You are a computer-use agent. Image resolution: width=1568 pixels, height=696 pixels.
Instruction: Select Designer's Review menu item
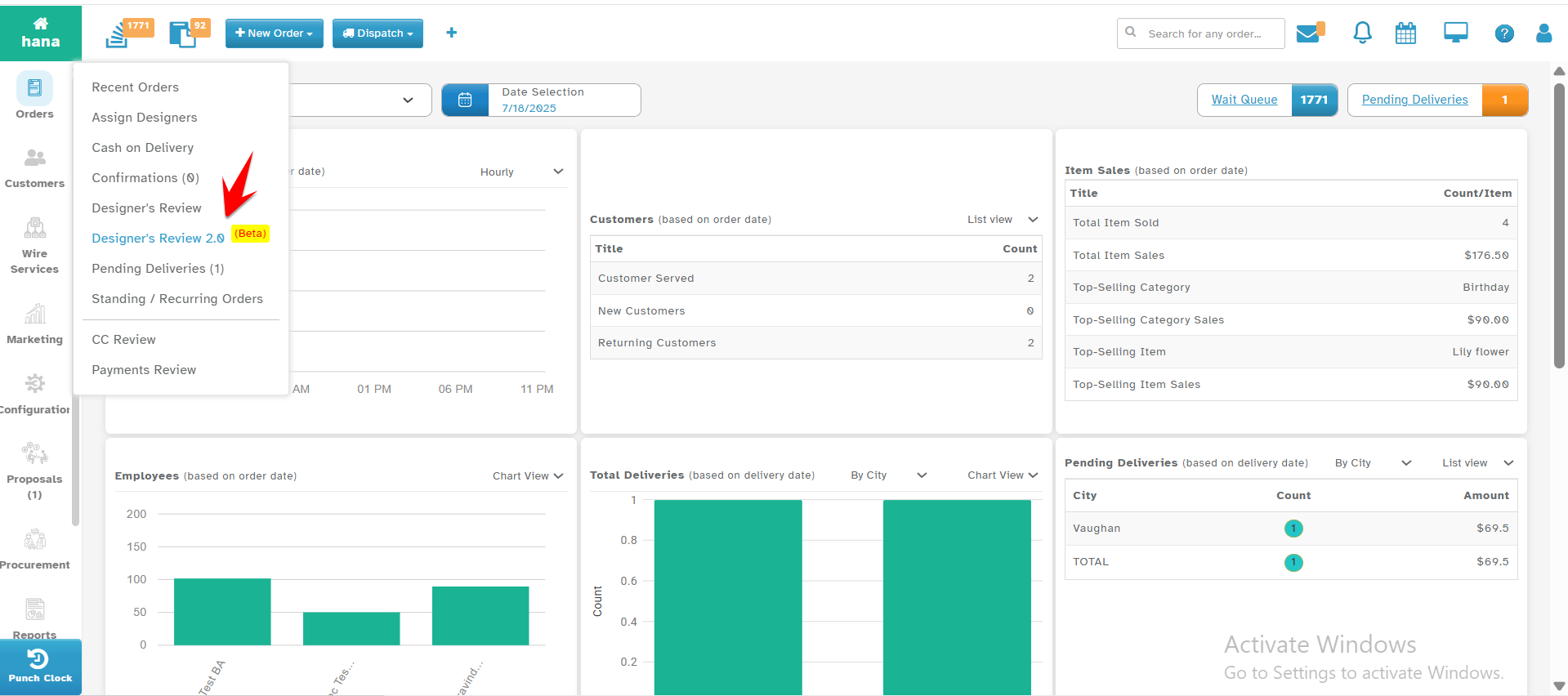click(146, 208)
